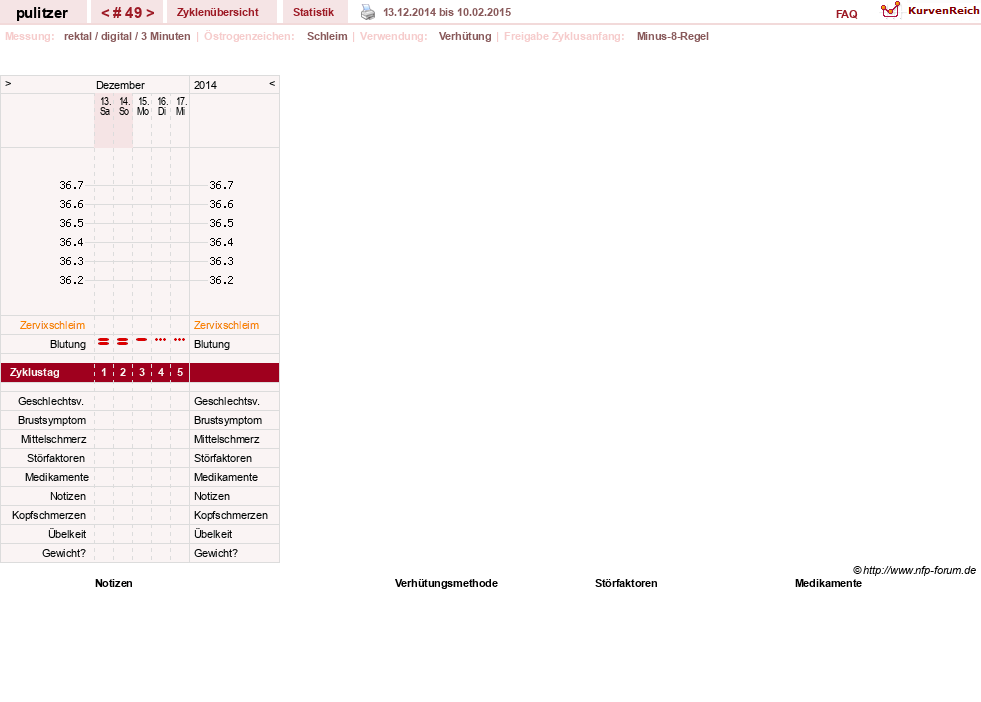Screen dimensions: 981x702
Task: Click the bold Notizen heading below the table
Action: pos(114,583)
